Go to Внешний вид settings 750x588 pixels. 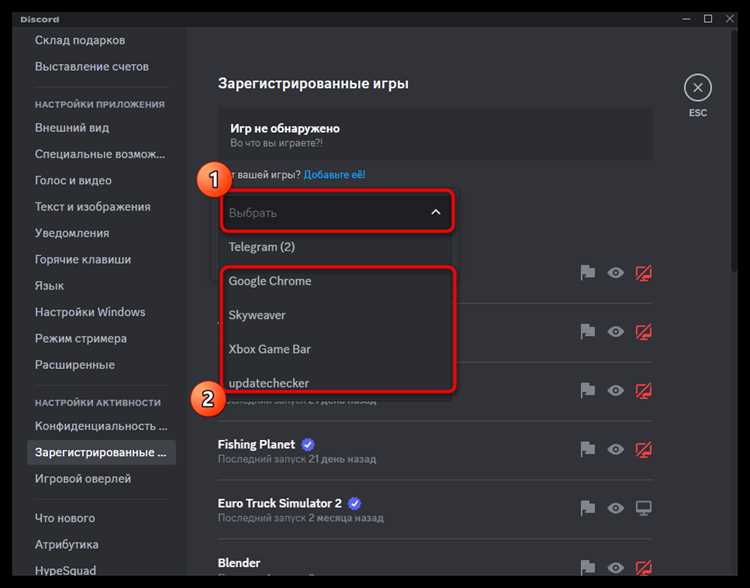tap(72, 128)
